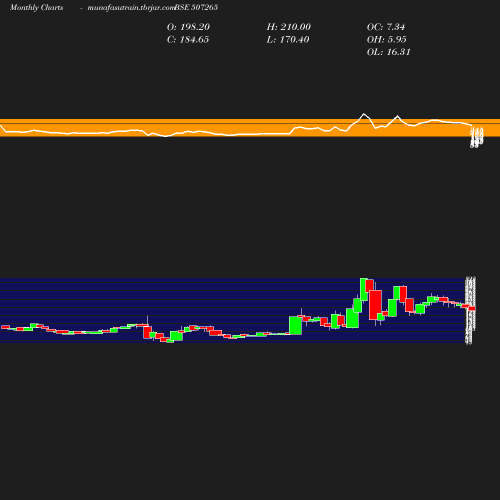Click the 'OH: 5.95' reading

[x=387, y=40]
